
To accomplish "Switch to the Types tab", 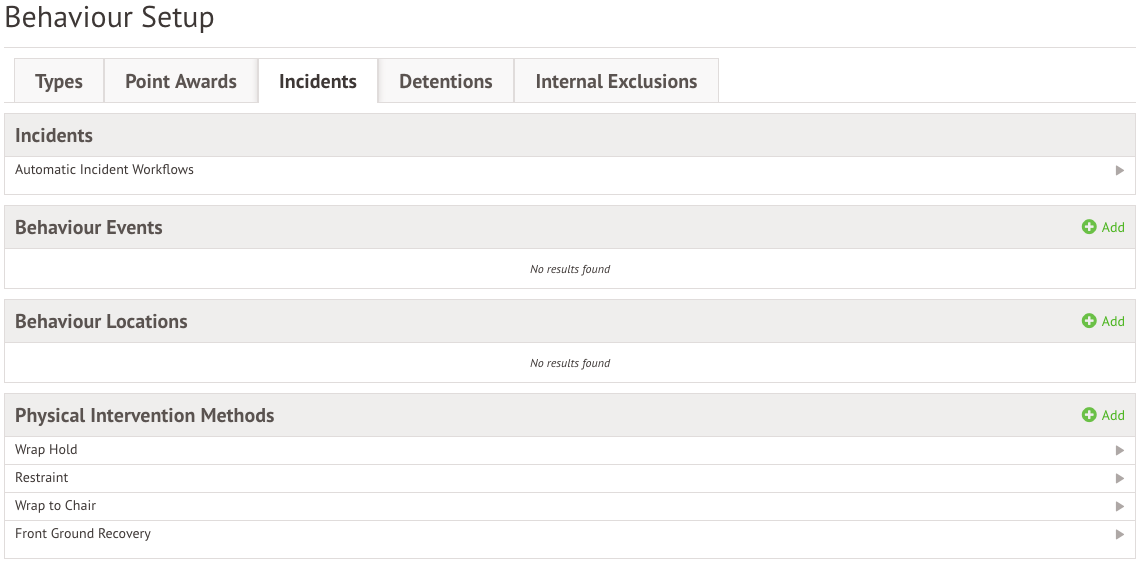I will [59, 82].
